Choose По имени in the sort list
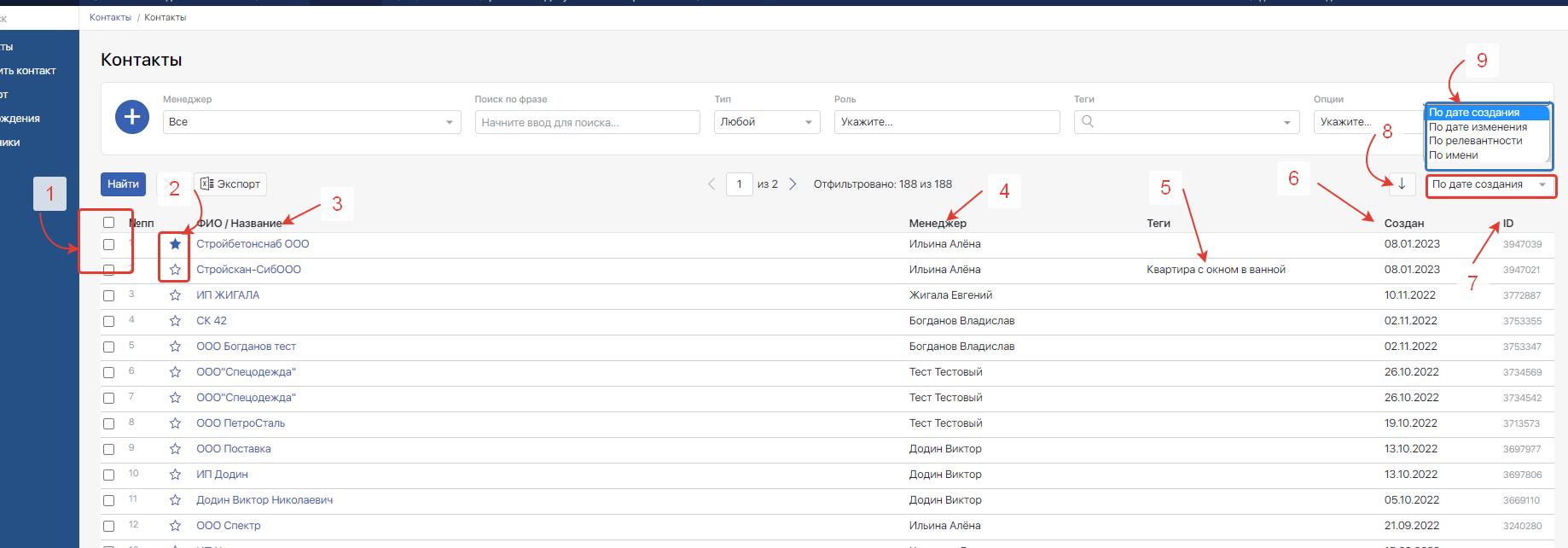Viewport: 1568px width, 548px height. click(1454, 155)
